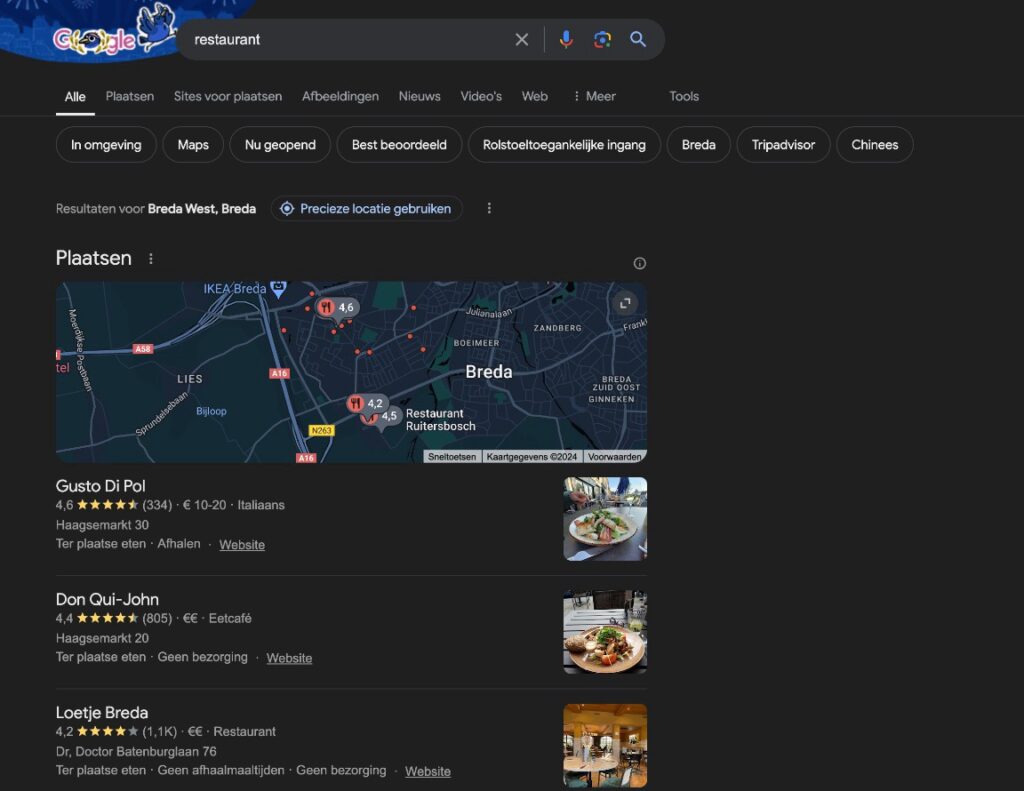Enable the Rolstoeltoegankelijke ingang filter
Screen dimensions: 1024x791
tap(564, 145)
